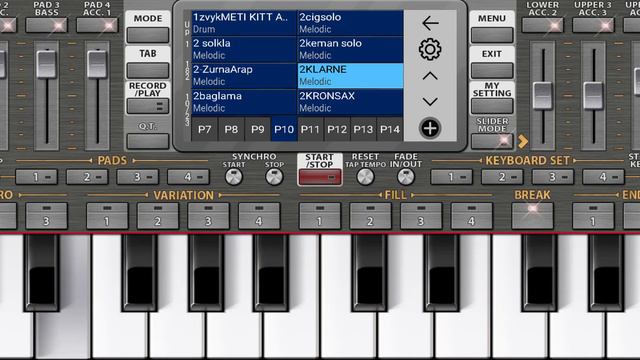This screenshot has width=640, height=360.
Task: Switch to page tab P12
Action: pos(337,129)
